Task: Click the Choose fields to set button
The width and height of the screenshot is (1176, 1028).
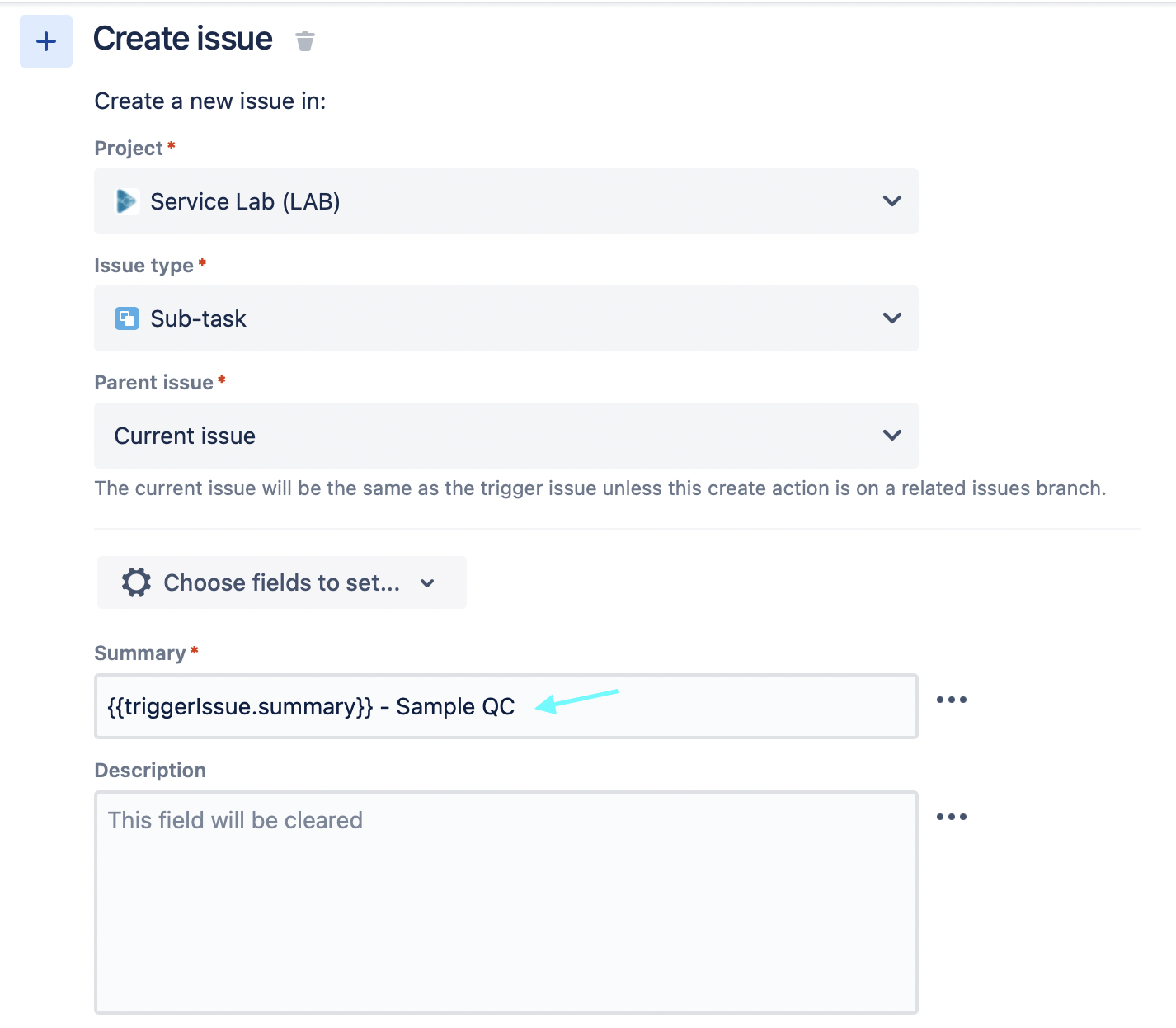Action: coord(282,582)
